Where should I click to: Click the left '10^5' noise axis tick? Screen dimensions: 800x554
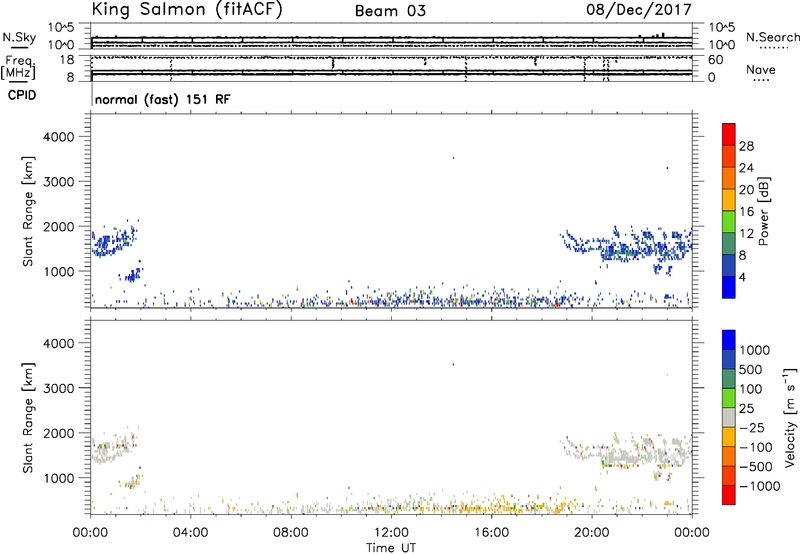point(61,27)
